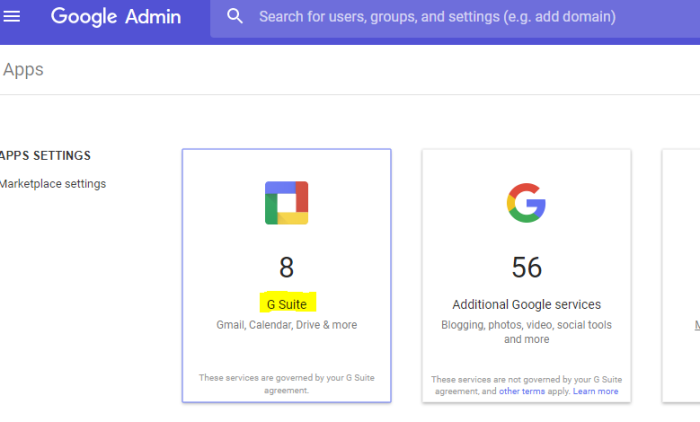Image resolution: width=700 pixels, height=422 pixels.
Task: Open the hamburger main menu
Action: pyautogui.click(x=12, y=17)
